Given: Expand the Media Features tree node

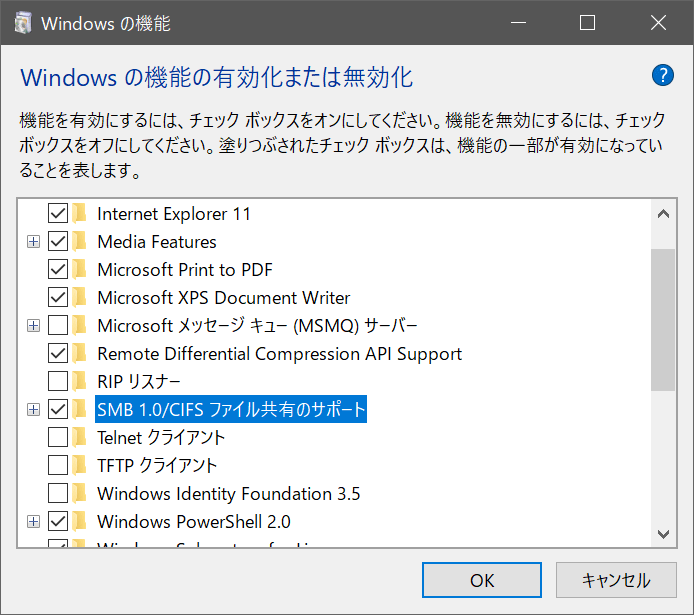Looking at the screenshot, I should click(x=34, y=242).
